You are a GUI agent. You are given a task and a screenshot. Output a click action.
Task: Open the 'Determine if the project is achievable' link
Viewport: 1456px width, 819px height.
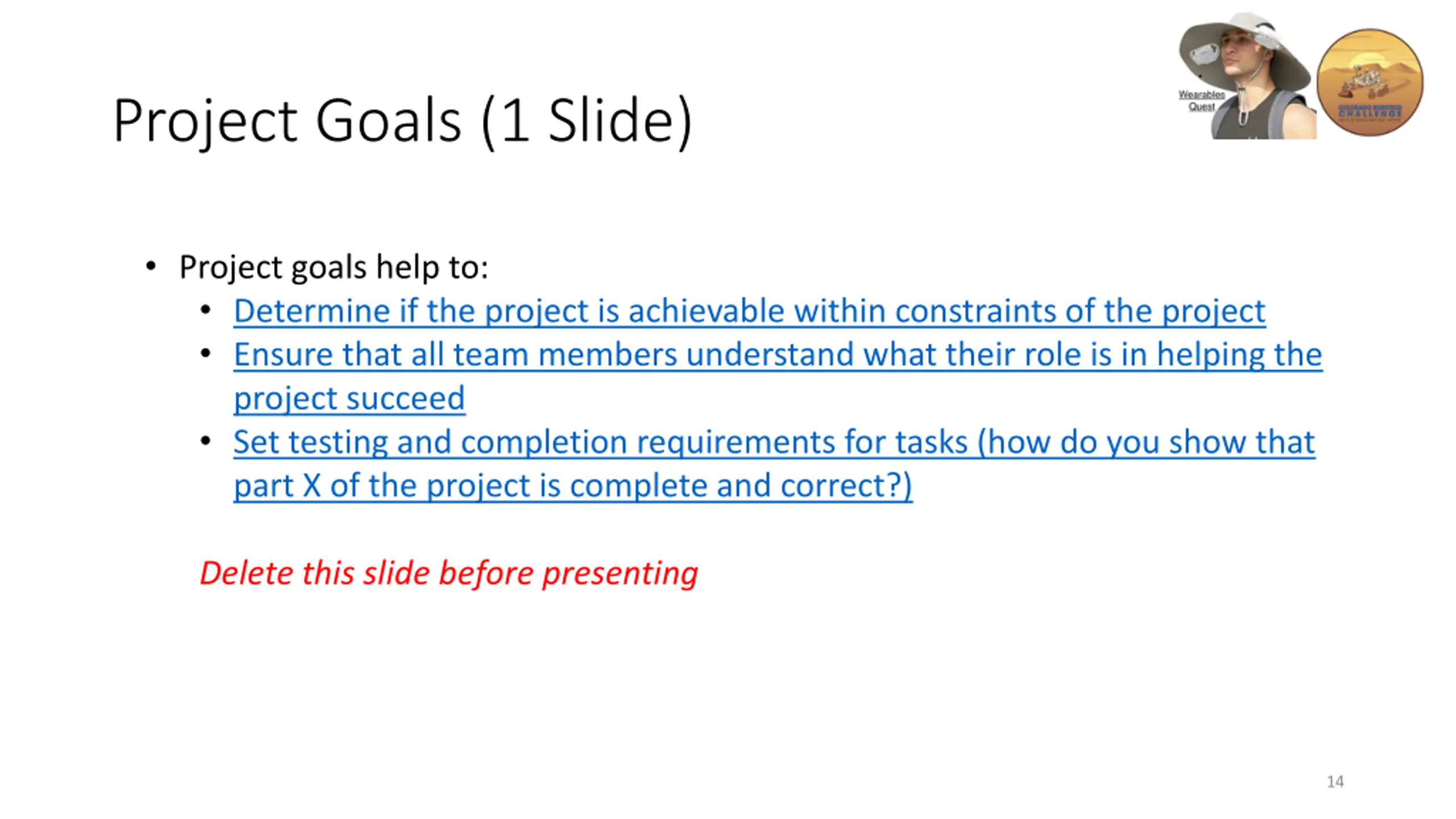(x=750, y=311)
